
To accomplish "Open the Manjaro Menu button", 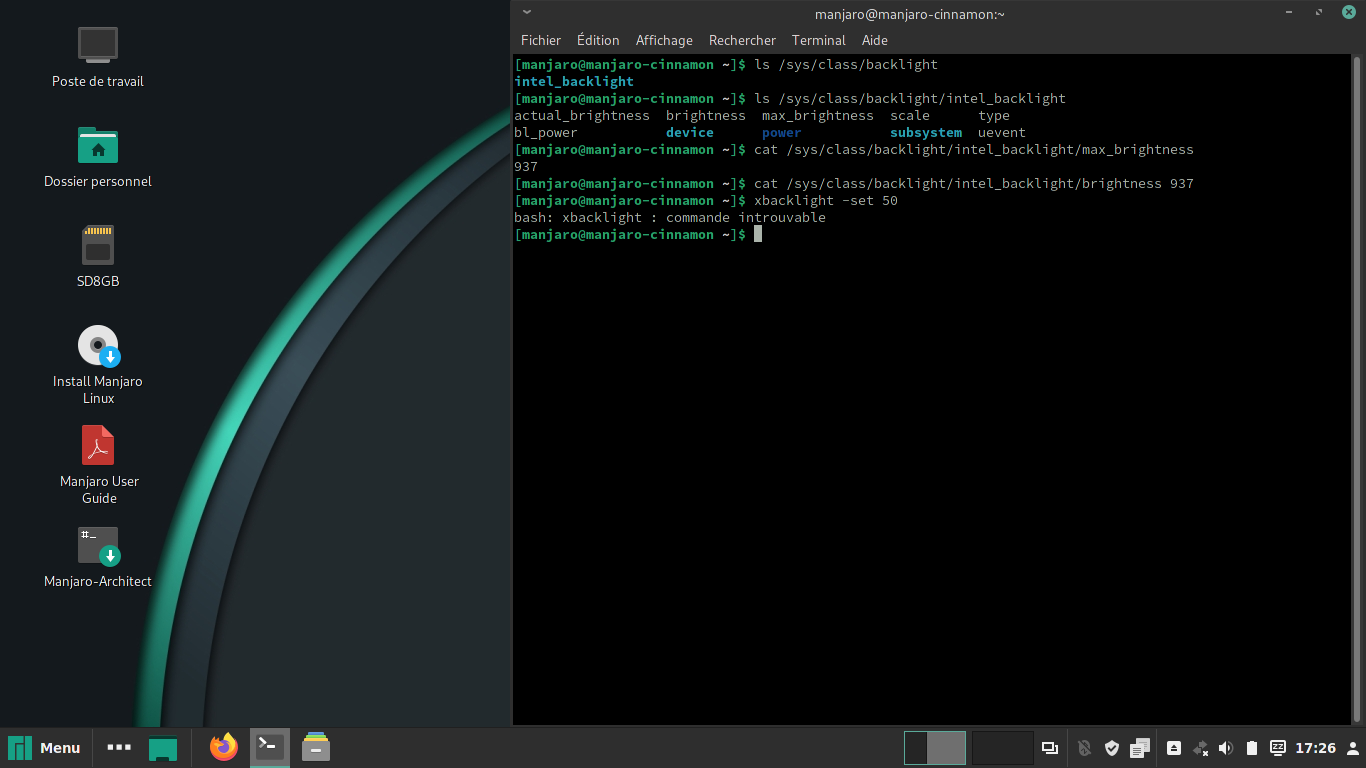I will pyautogui.click(x=45, y=748).
